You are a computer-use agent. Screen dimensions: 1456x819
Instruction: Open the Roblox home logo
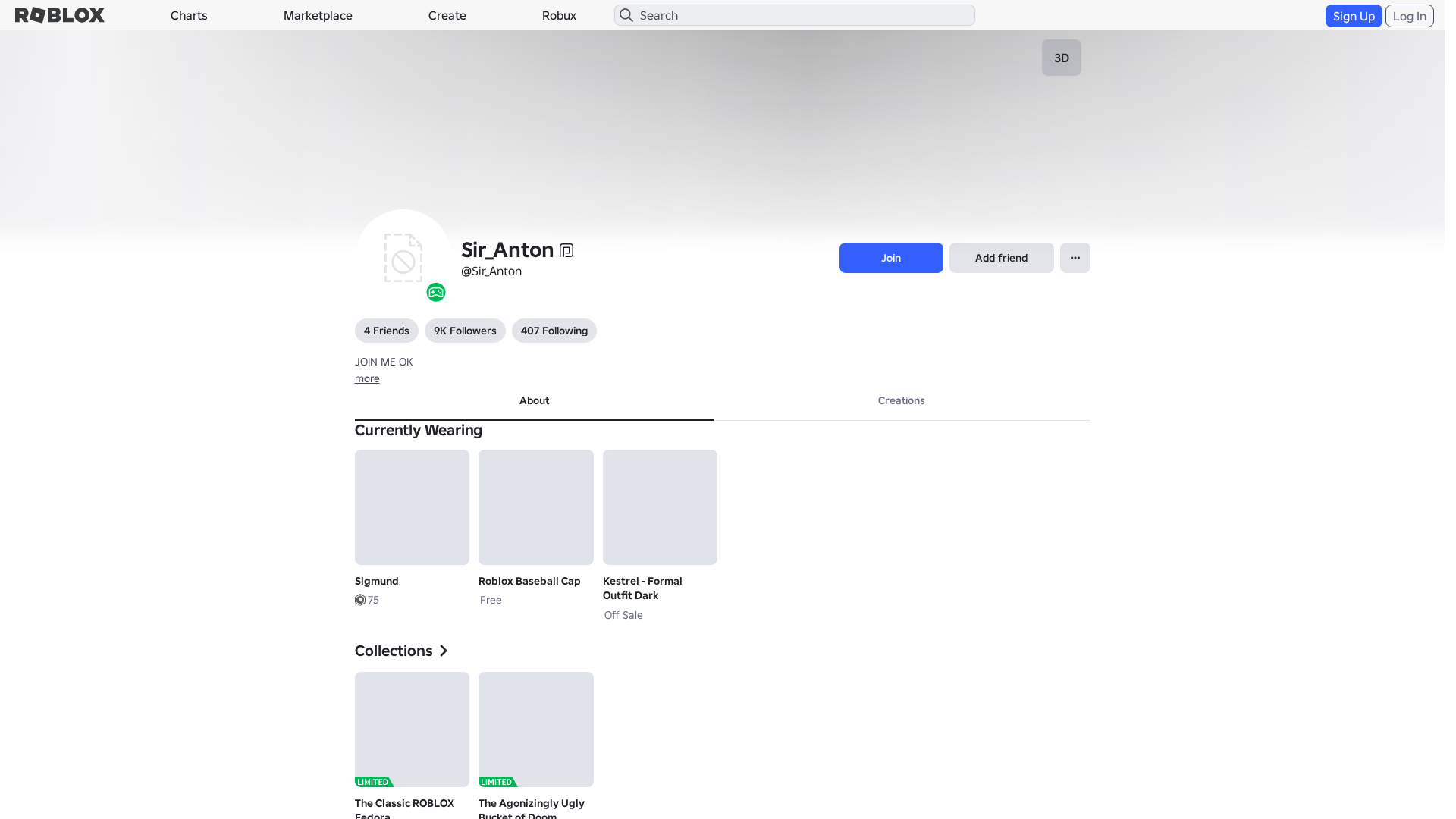coord(60,15)
